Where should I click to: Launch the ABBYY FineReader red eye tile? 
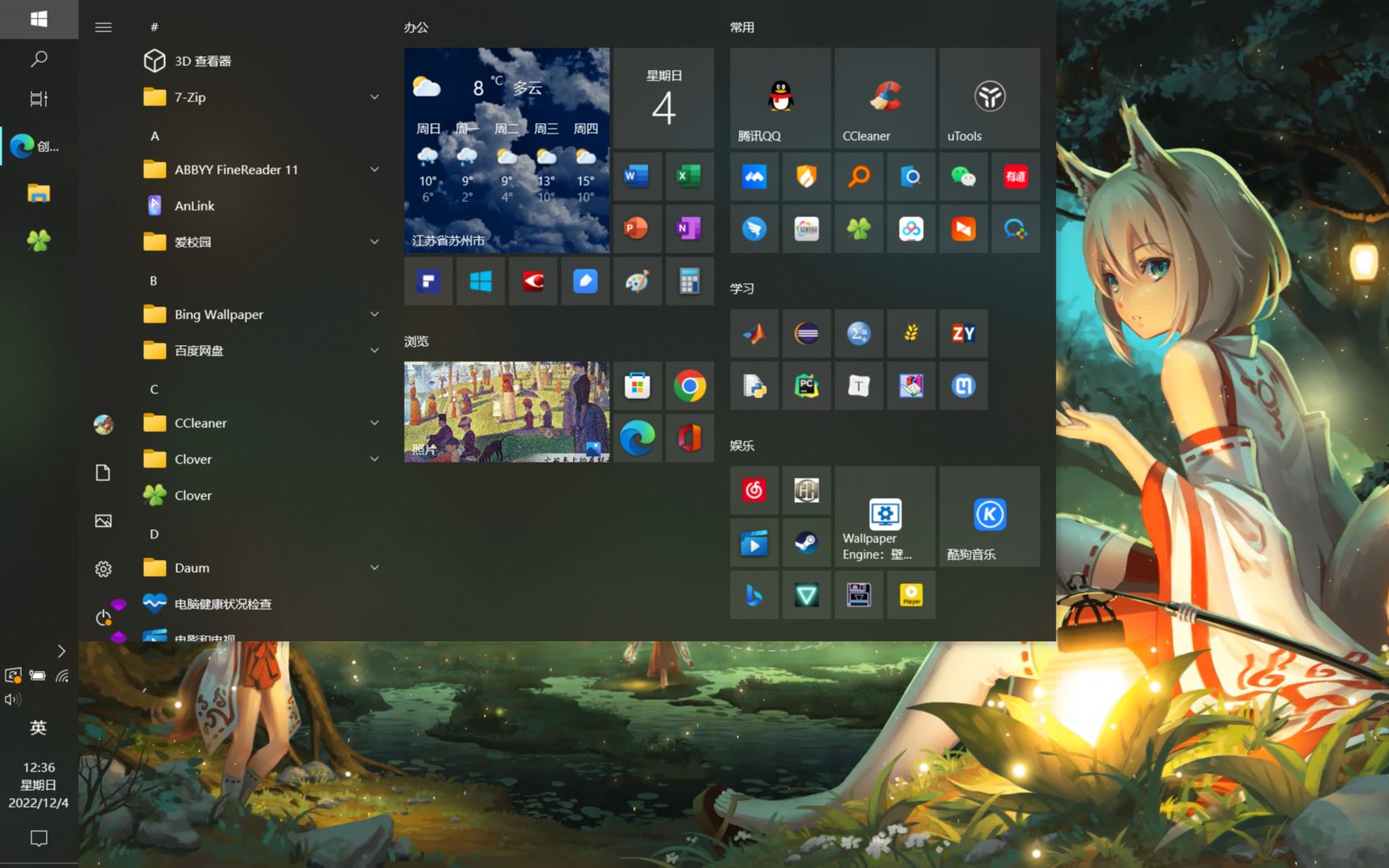point(533,281)
